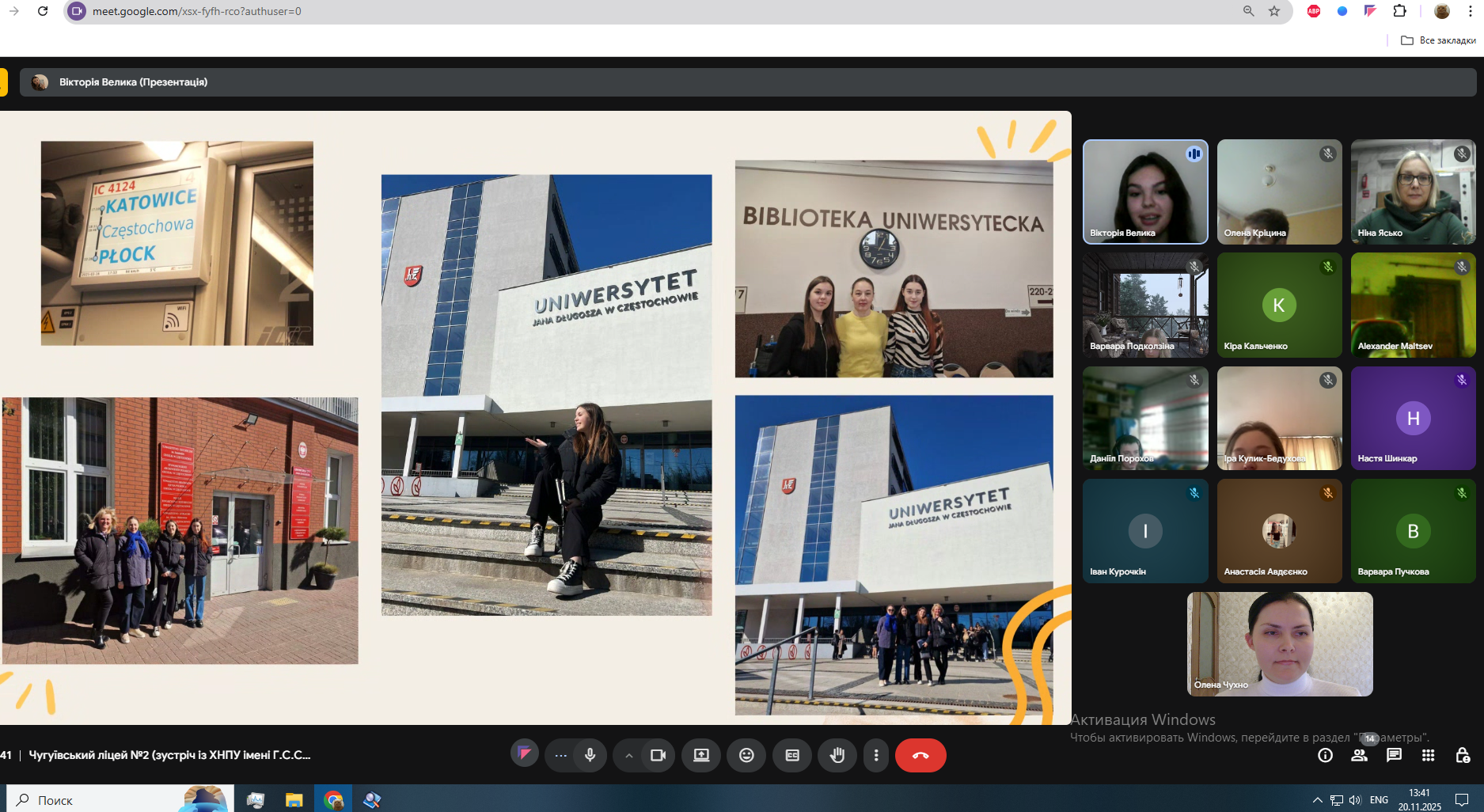Open meeting details info icon
The width and height of the screenshot is (1484, 812).
pyautogui.click(x=1325, y=755)
